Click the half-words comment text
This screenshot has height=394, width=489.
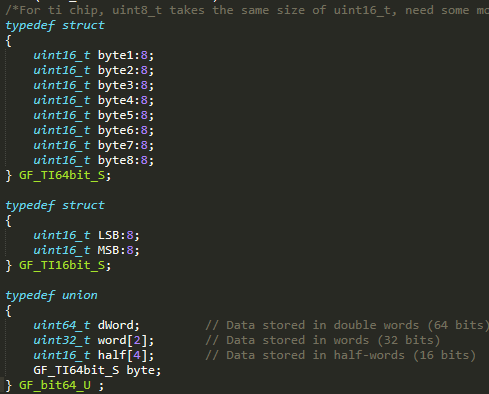point(340,355)
